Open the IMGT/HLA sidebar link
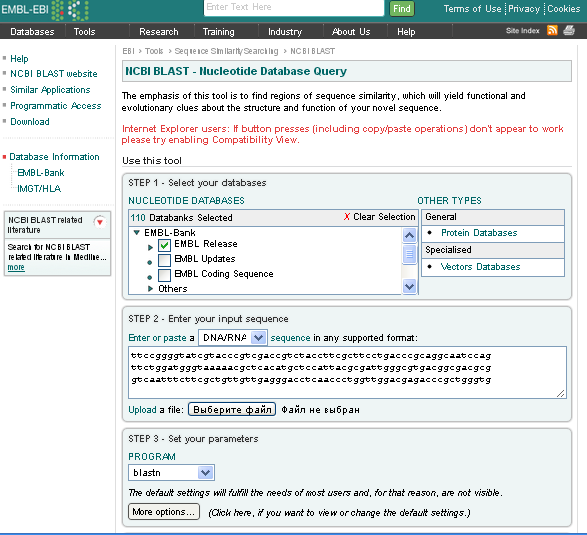The width and height of the screenshot is (587, 535). pos(39,189)
